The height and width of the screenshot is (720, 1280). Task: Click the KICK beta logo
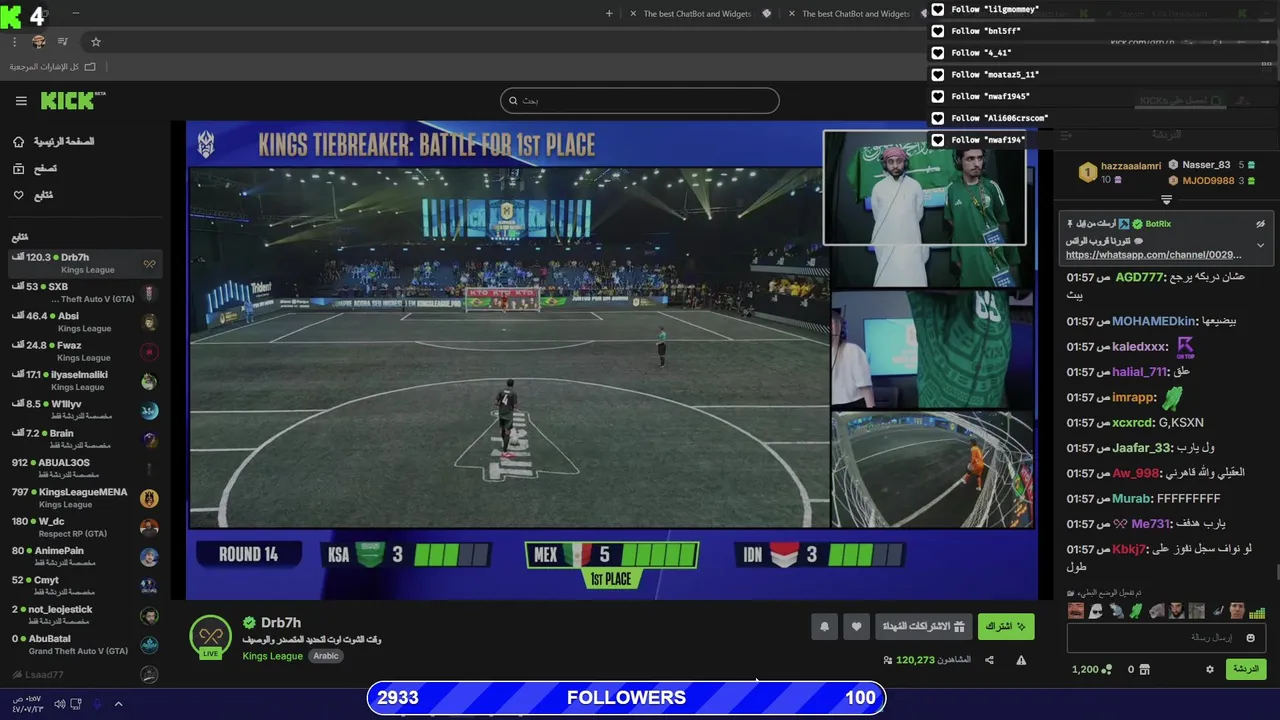[x=73, y=100]
